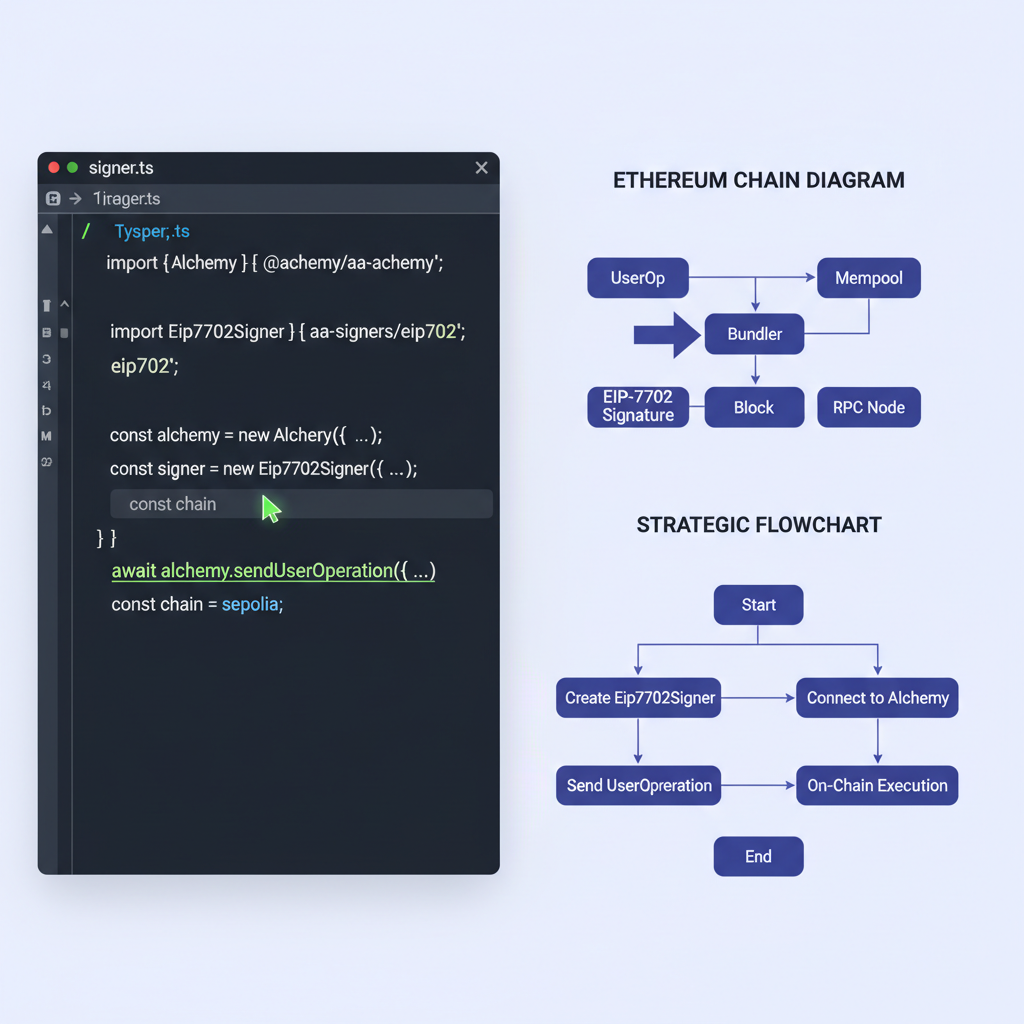Select the bookmark glyph icon in the sidebar
The image size is (1024, 1024).
(47, 305)
